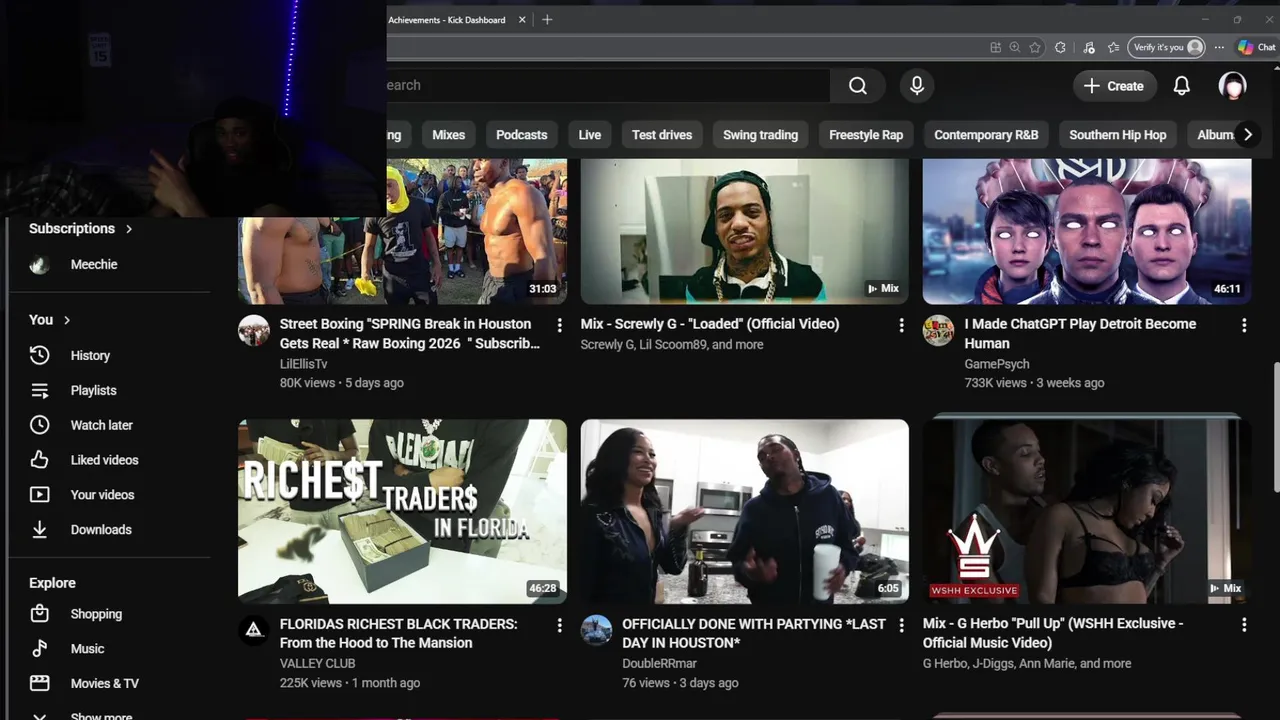Select the Podcasts filter chip

[522, 135]
